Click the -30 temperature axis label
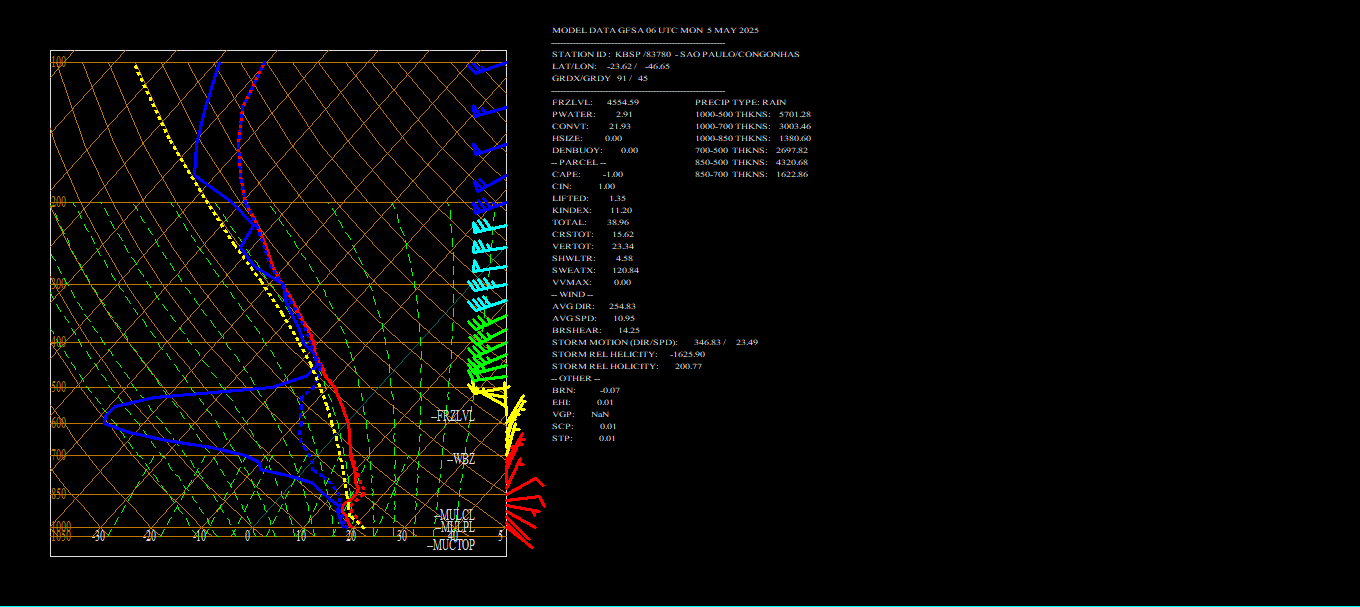This screenshot has height=607, width=1360. click(x=99, y=536)
